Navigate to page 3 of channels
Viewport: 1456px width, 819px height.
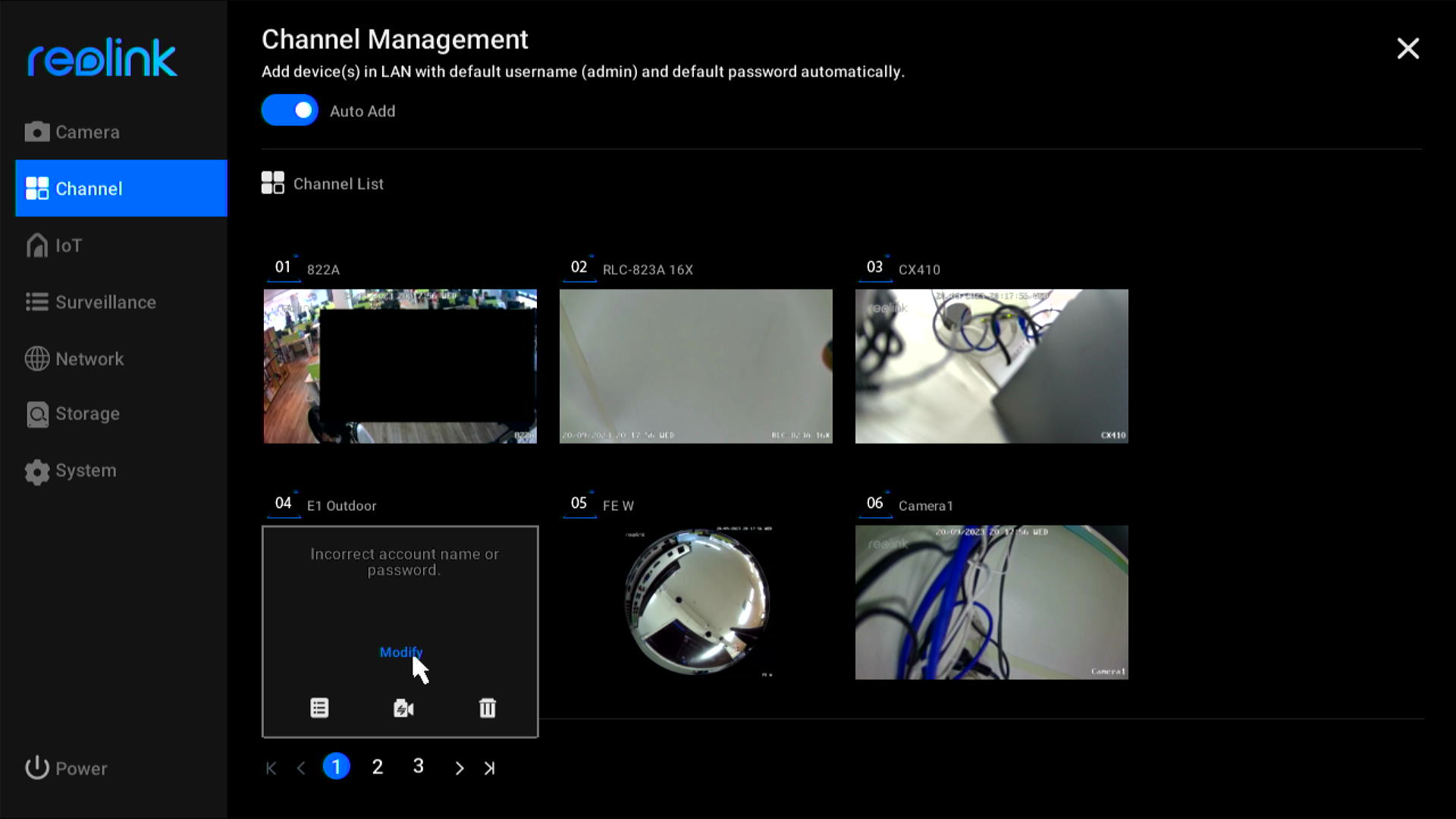419,767
